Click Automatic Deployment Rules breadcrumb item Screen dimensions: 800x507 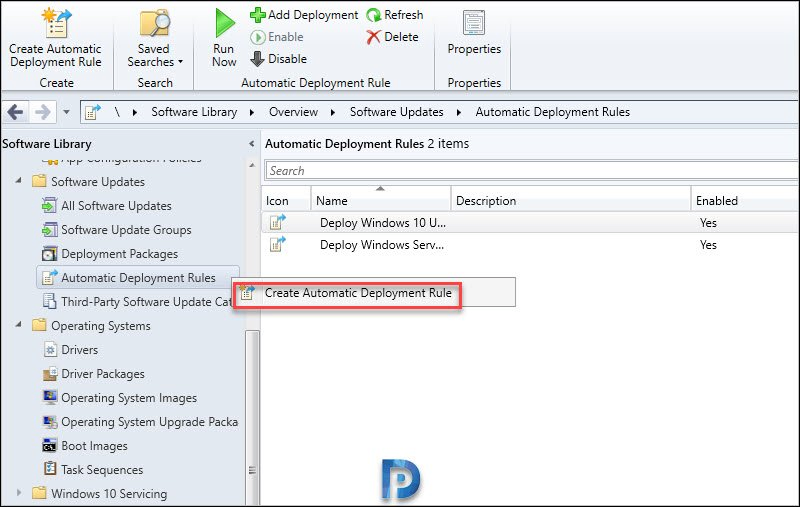click(x=553, y=112)
